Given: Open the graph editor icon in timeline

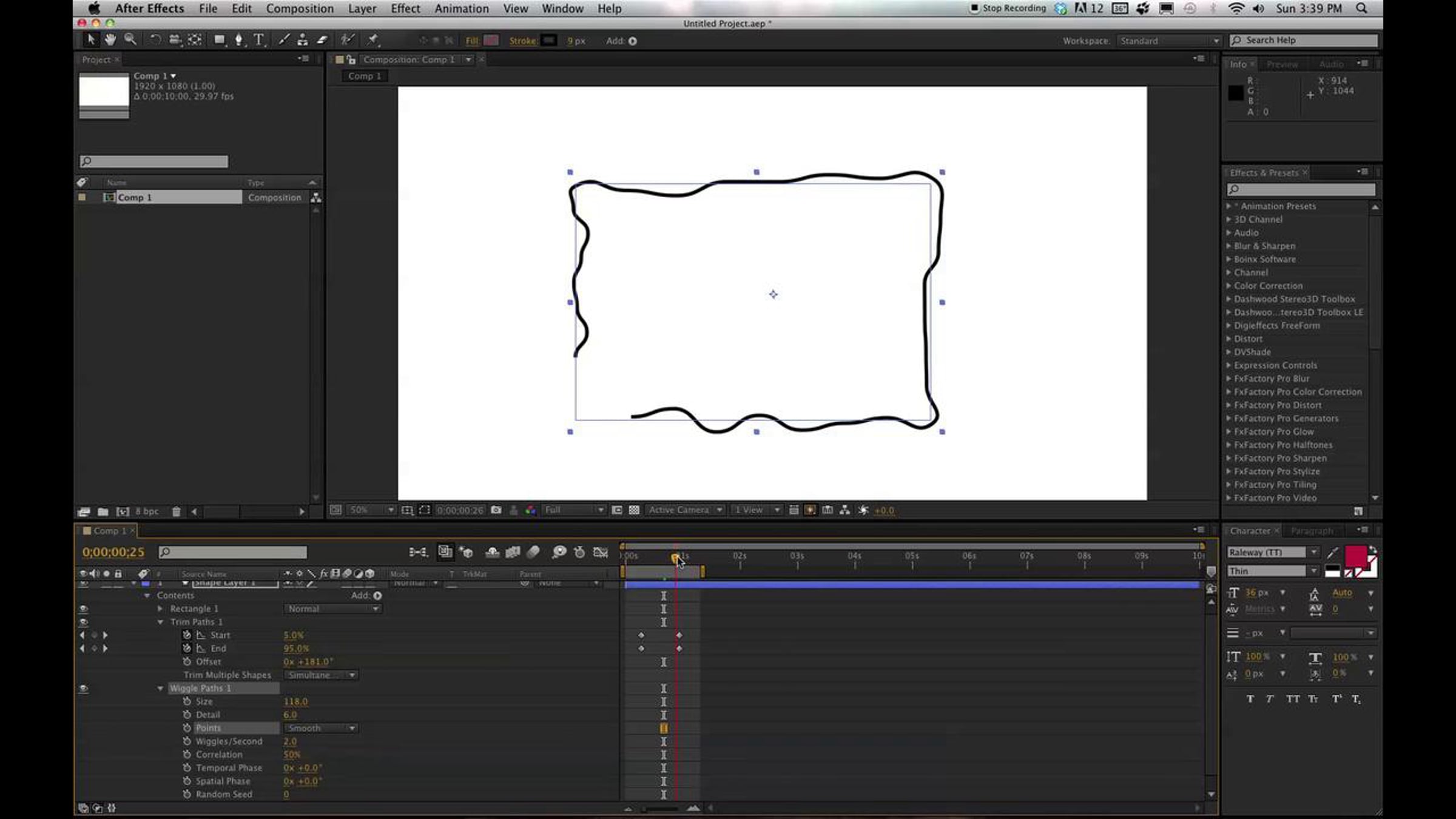Looking at the screenshot, I should pos(601,552).
